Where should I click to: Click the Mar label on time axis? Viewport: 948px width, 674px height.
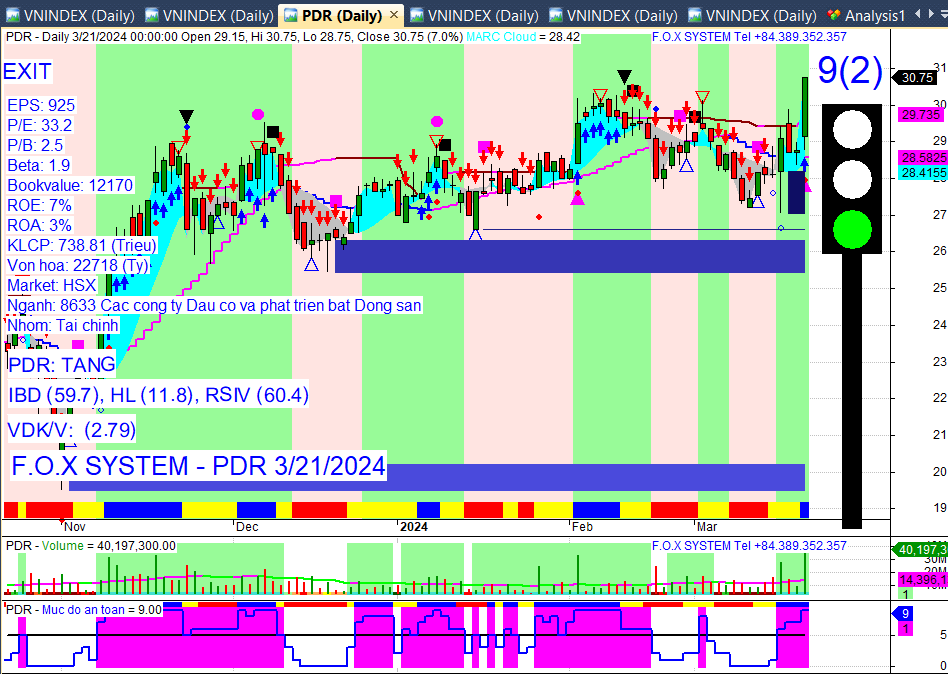[x=707, y=527]
